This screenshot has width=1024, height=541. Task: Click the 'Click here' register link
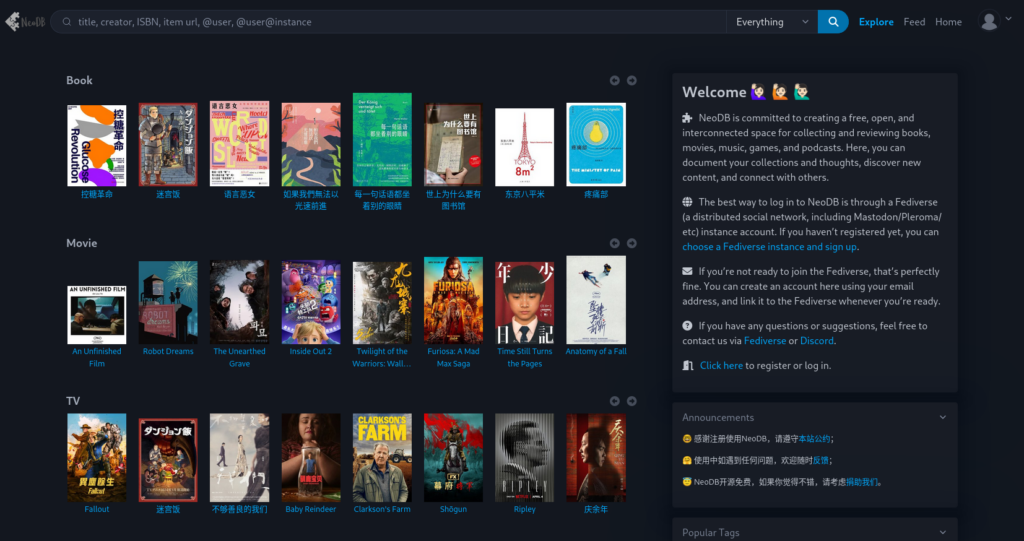(721, 366)
